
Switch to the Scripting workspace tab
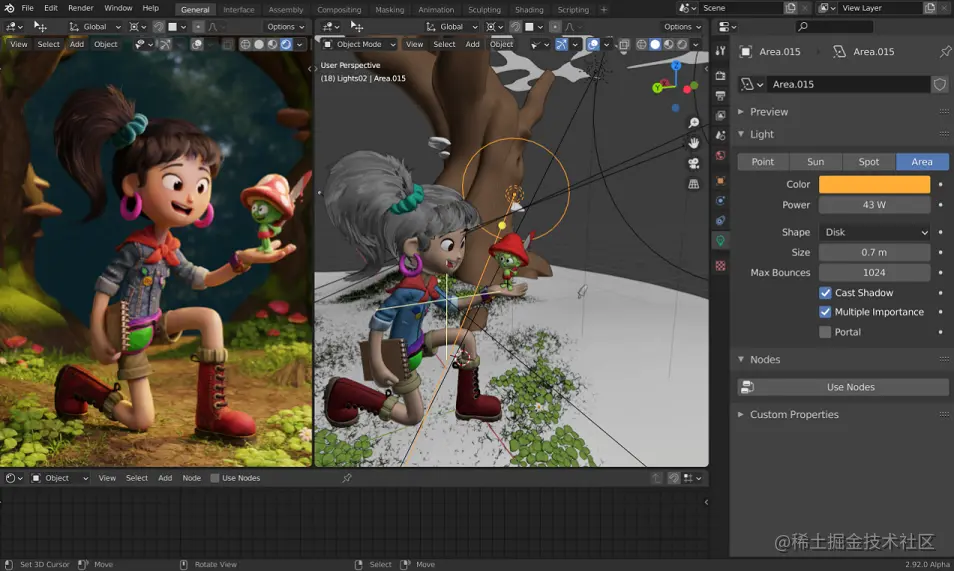pos(573,10)
